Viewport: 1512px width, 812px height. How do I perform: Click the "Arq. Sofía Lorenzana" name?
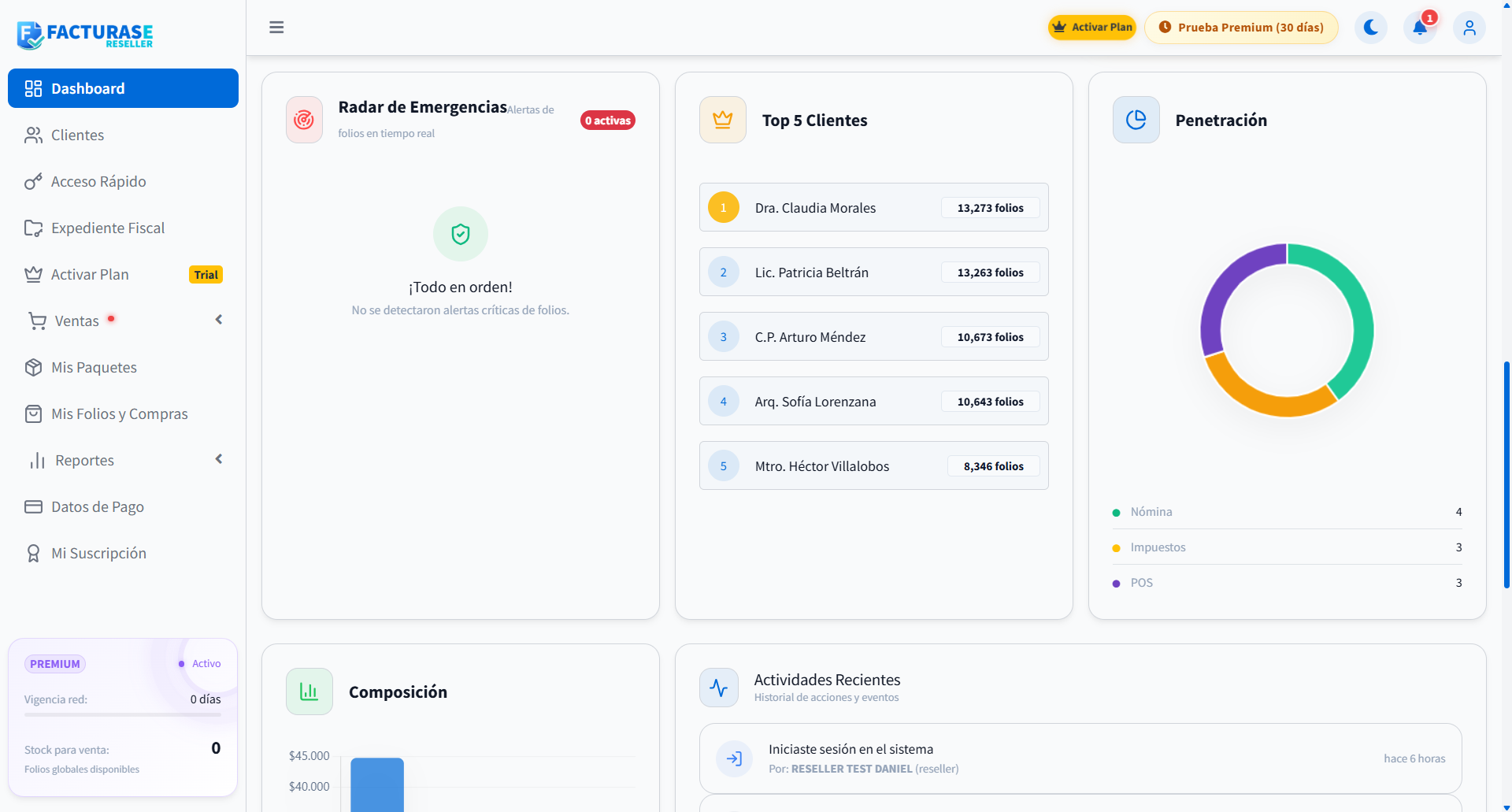(815, 402)
